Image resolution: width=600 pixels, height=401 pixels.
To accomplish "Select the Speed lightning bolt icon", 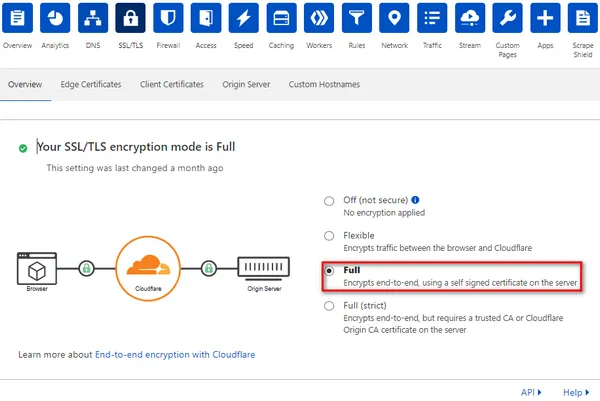I will [243, 18].
